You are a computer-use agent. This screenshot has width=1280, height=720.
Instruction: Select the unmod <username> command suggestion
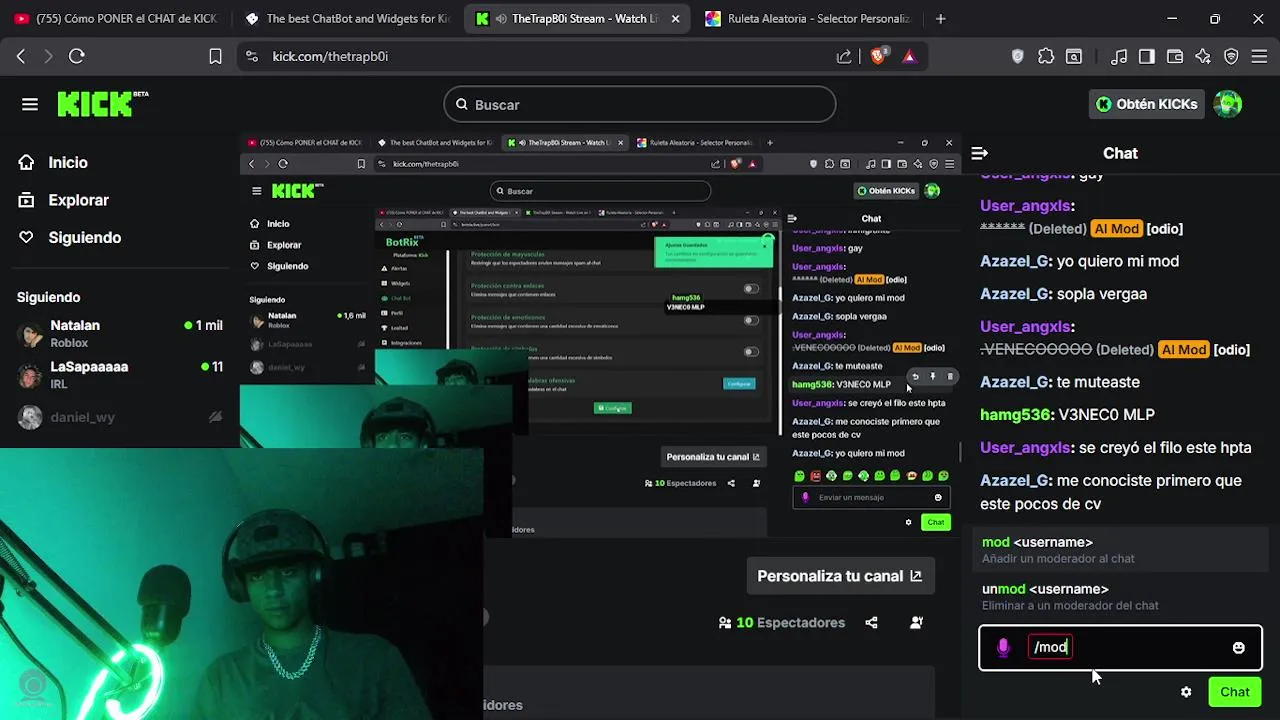tap(1120, 597)
